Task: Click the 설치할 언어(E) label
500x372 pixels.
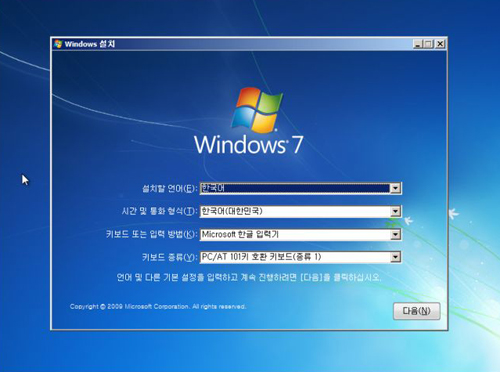Action: (x=170, y=189)
